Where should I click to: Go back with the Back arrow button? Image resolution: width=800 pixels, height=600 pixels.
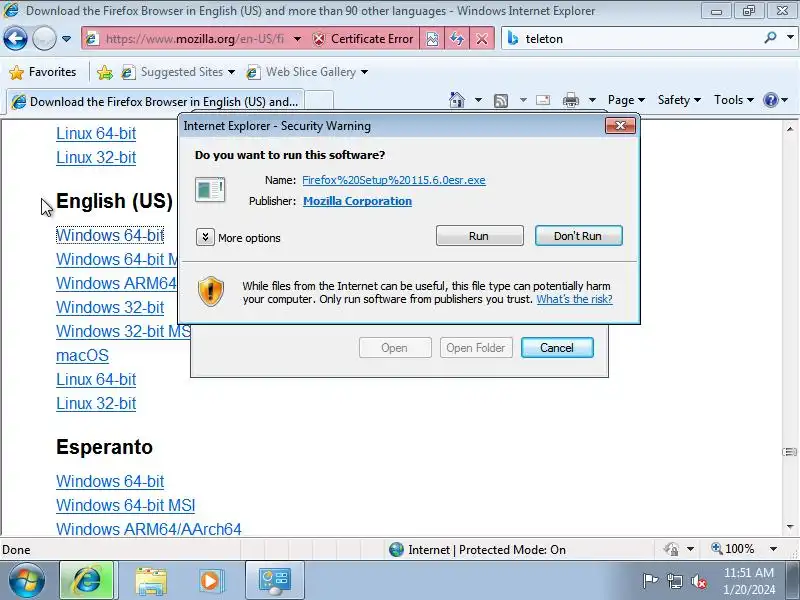coord(15,38)
